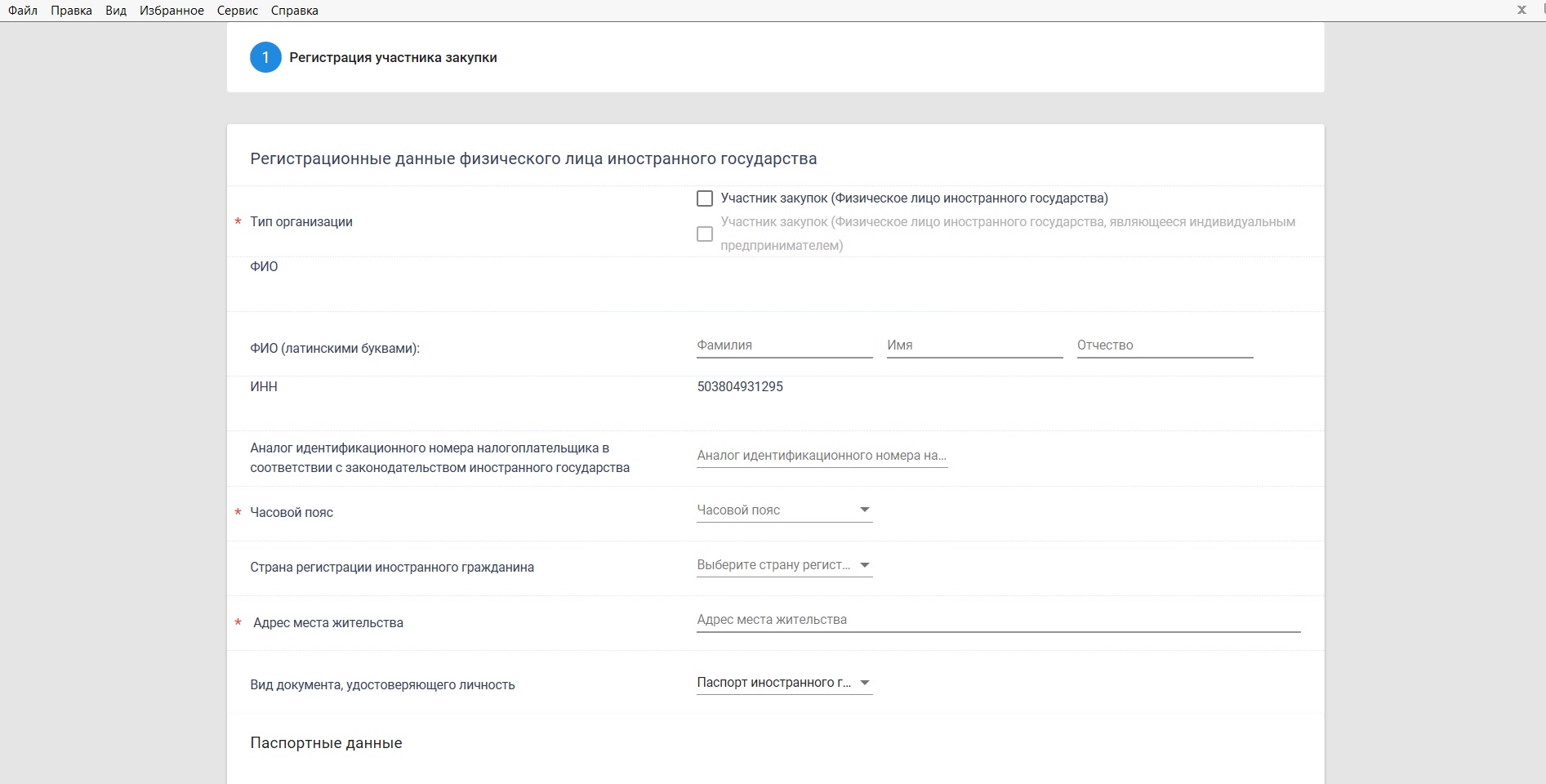Click the Фамилия input field
Screen dimensions: 1546x784
[784, 345]
